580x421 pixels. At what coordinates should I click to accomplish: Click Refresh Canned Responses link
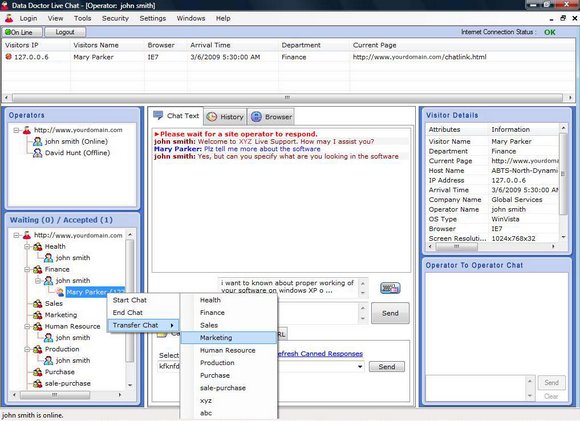320,354
